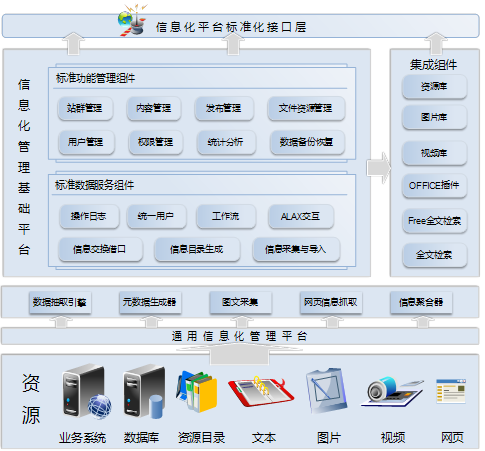Image resolution: width=485 pixels, height=451 pixels.
Task: Click the 数据抽取引擎 box
Action: pyautogui.click(x=60, y=302)
